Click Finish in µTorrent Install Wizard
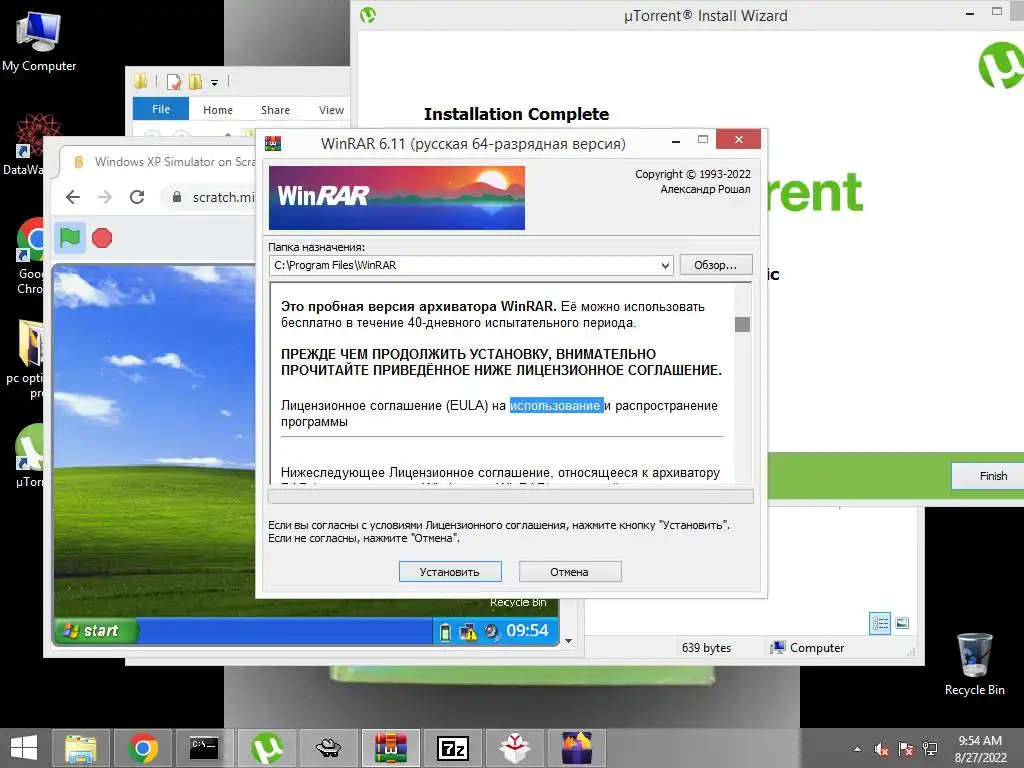 point(993,476)
